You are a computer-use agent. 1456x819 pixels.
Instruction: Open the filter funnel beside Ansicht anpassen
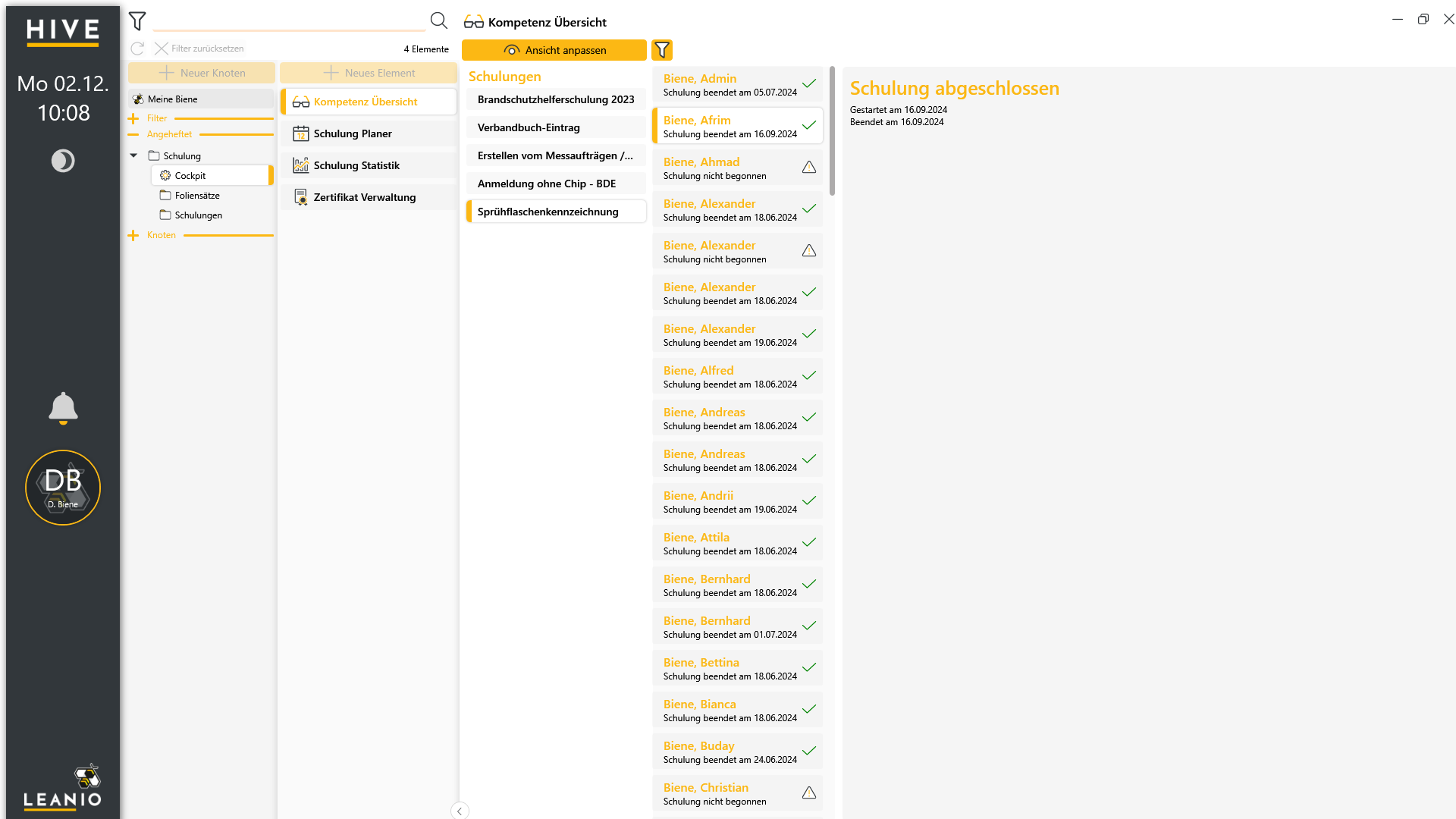click(662, 50)
